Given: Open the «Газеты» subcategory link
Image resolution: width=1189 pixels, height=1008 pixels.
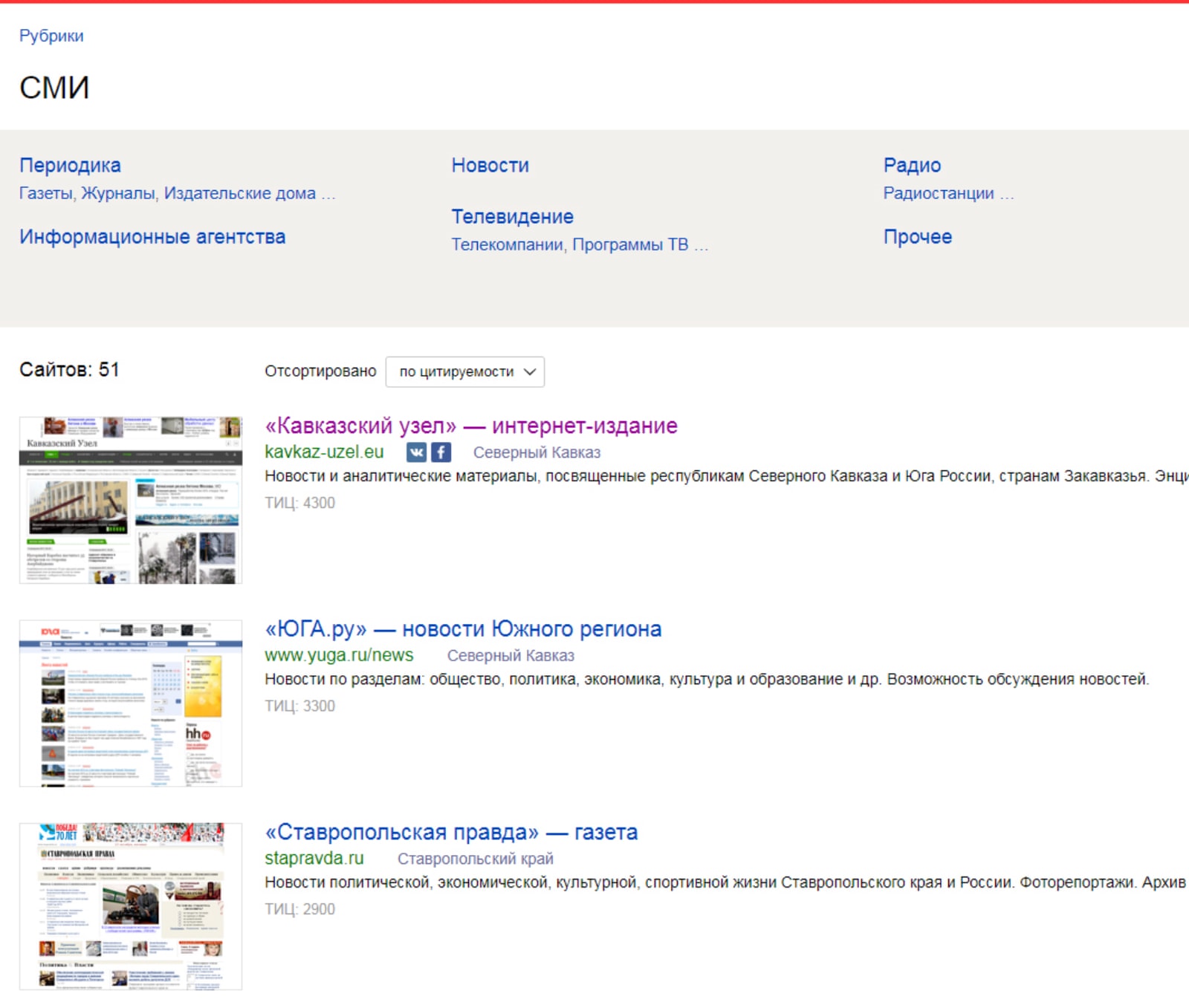Looking at the screenshot, I should click(46, 193).
